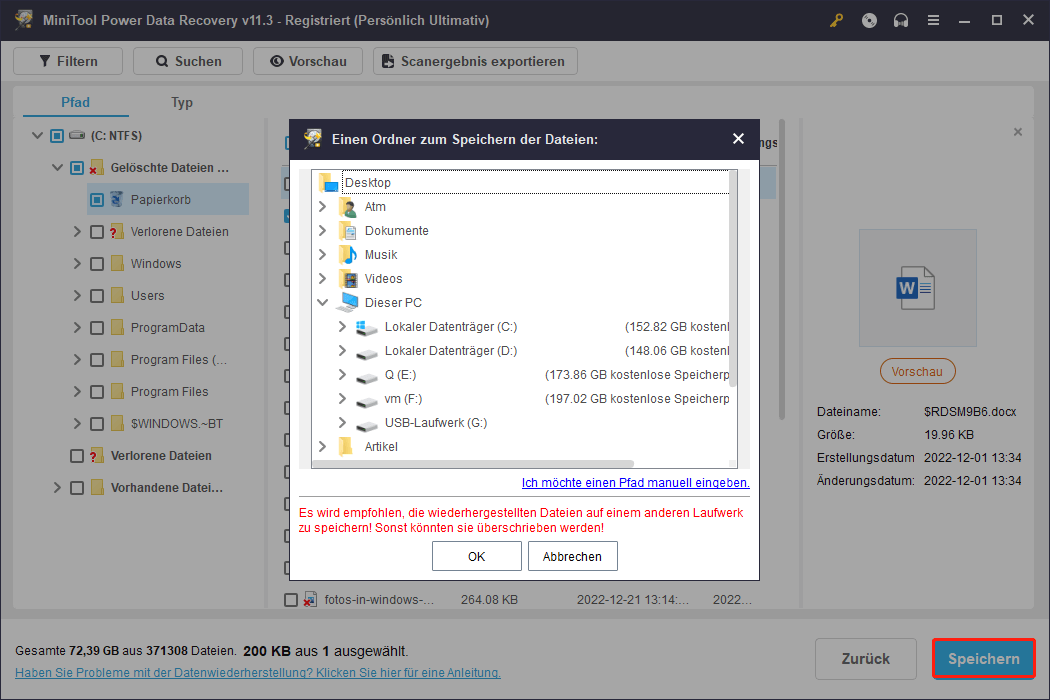
Task: Click the key registration icon in title bar
Action: (836, 21)
